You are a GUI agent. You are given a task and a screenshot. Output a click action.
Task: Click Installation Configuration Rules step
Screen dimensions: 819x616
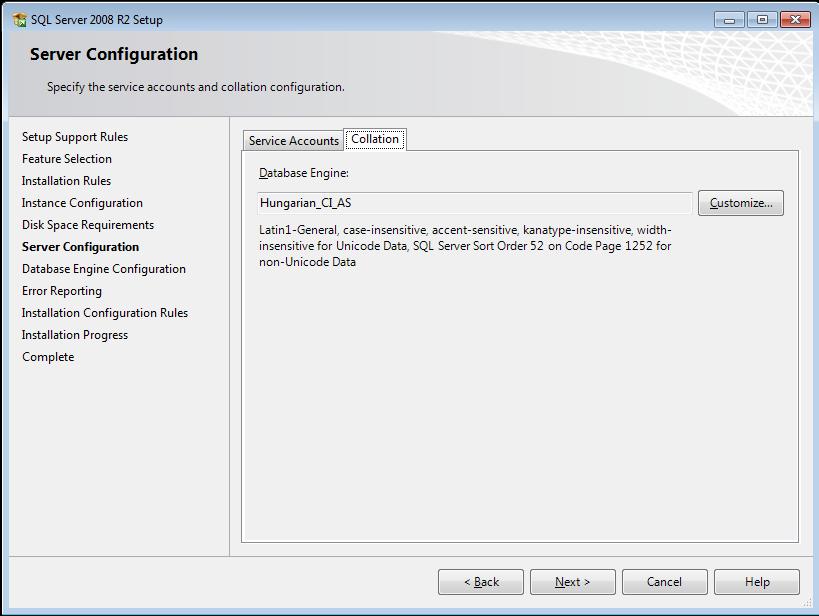[x=104, y=313]
